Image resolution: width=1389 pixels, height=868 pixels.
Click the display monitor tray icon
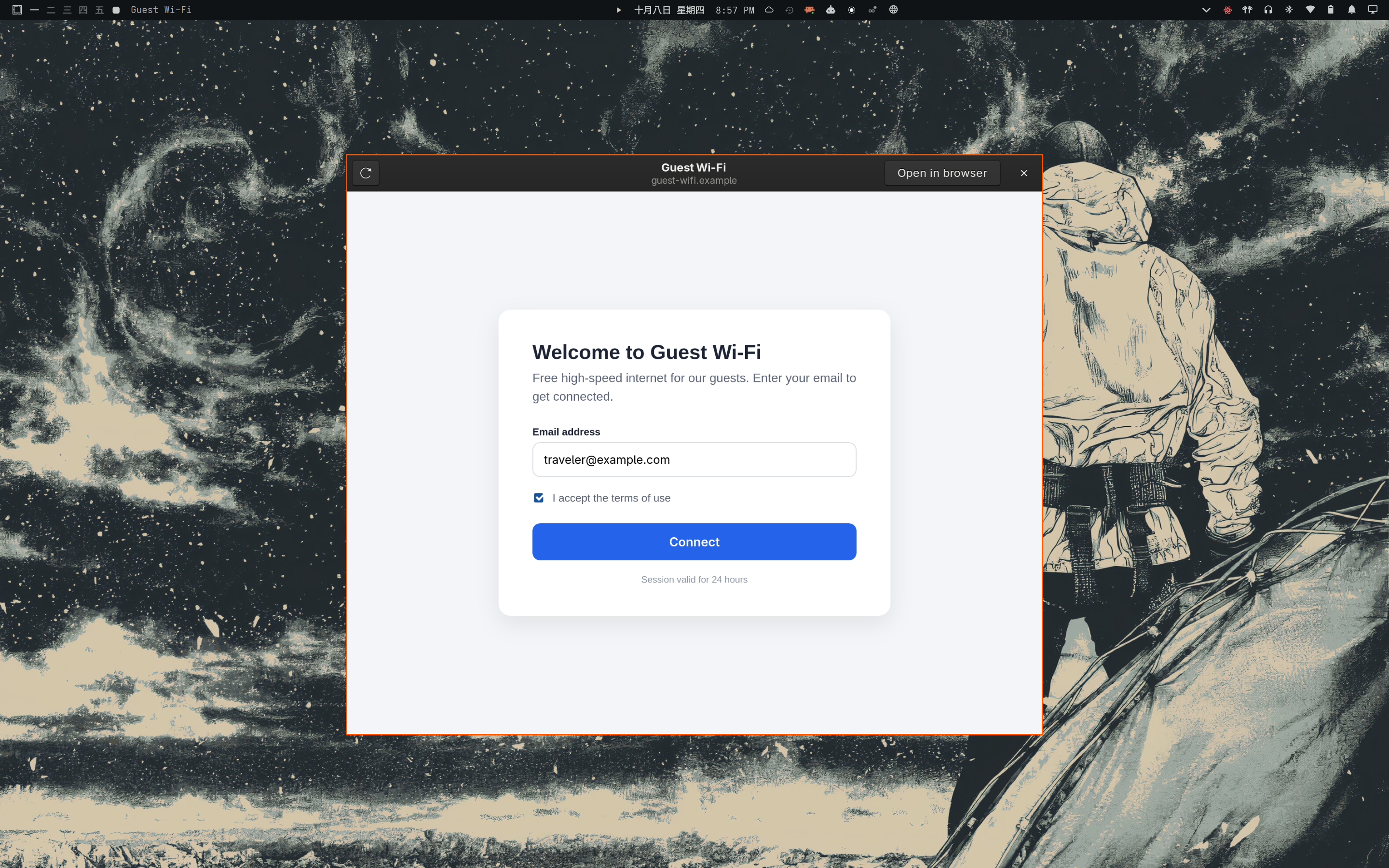tap(1373, 10)
